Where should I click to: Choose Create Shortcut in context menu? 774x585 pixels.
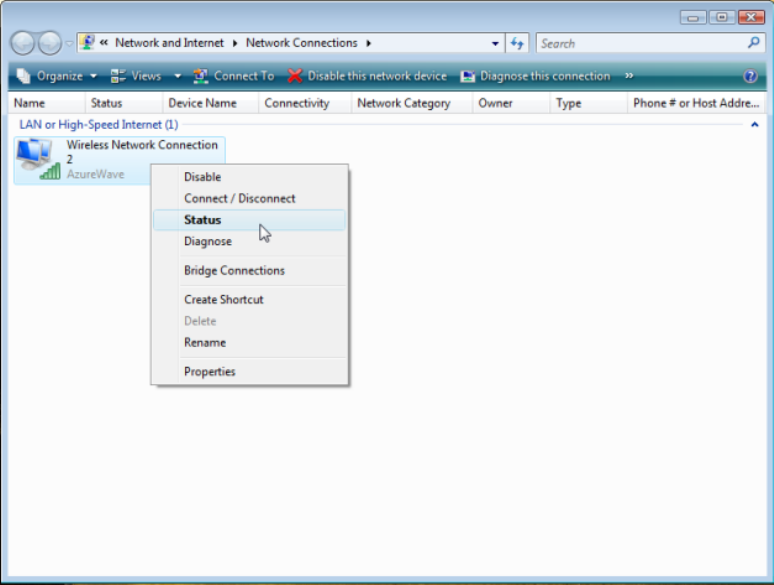pos(249,300)
